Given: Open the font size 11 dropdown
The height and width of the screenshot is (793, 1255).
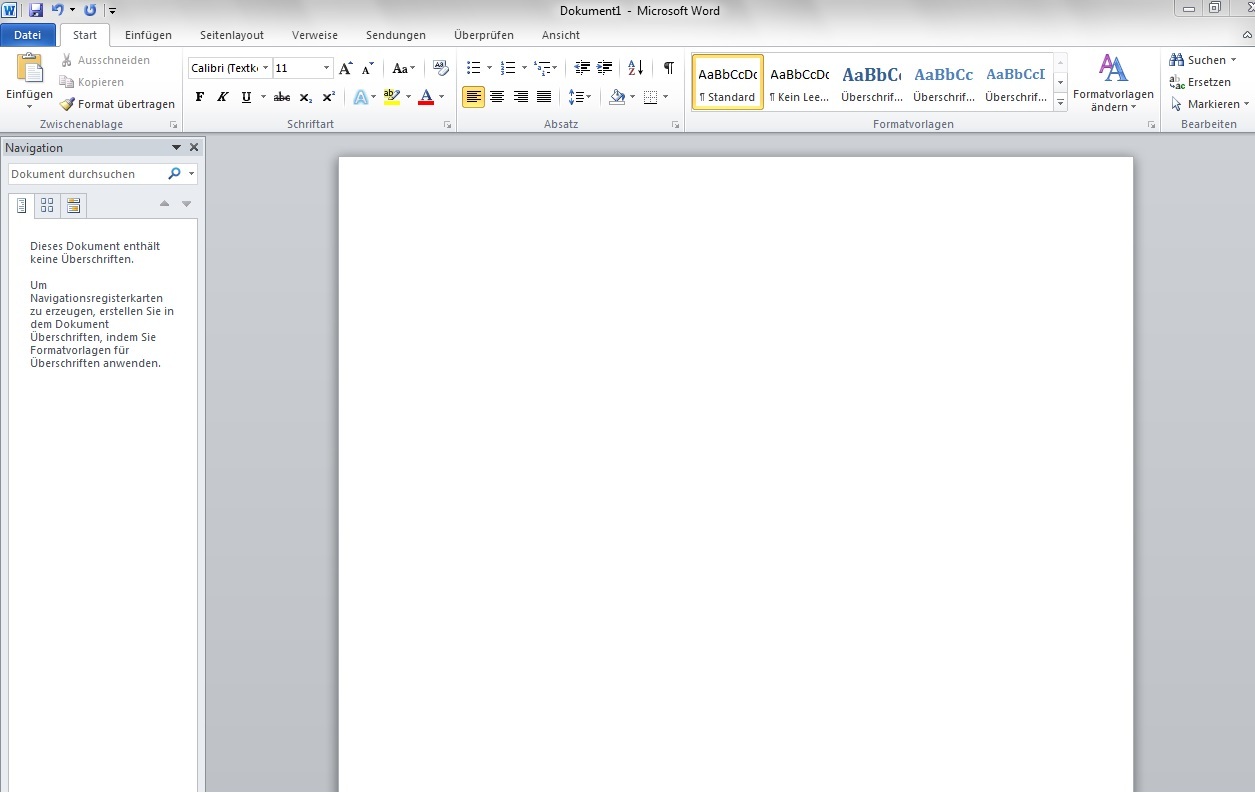Looking at the screenshot, I should [327, 68].
